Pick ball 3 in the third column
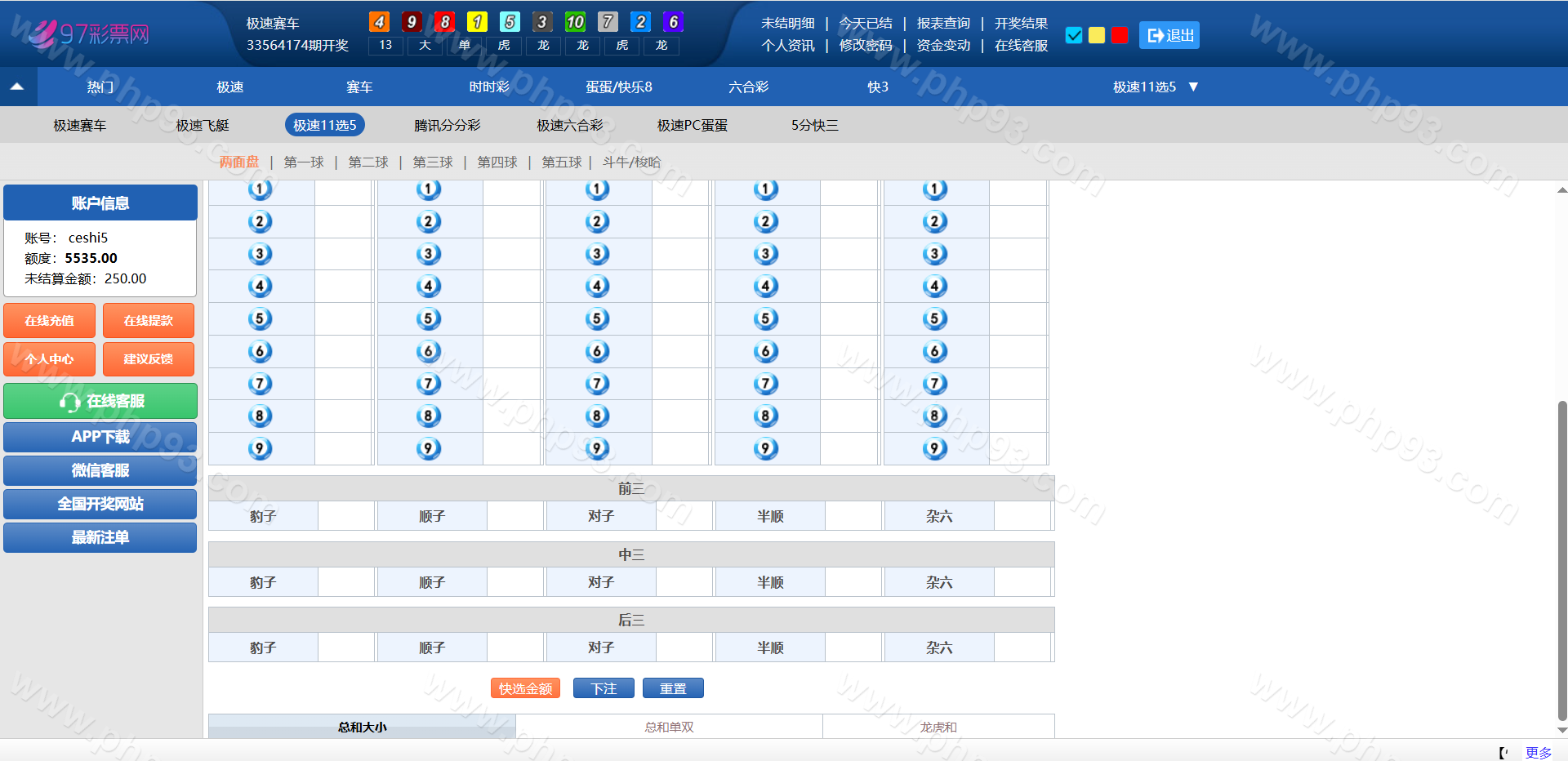The height and width of the screenshot is (761, 1568). click(x=597, y=254)
